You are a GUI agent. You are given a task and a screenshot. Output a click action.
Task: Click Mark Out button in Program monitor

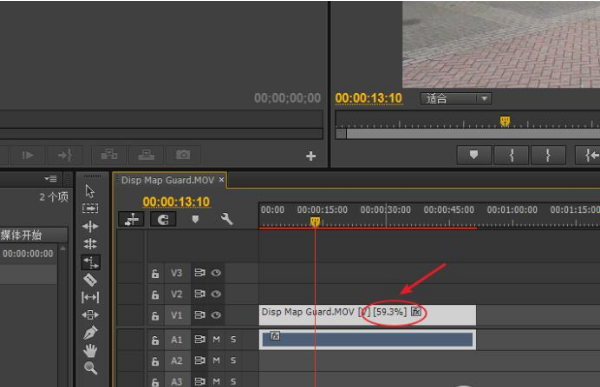(548, 155)
